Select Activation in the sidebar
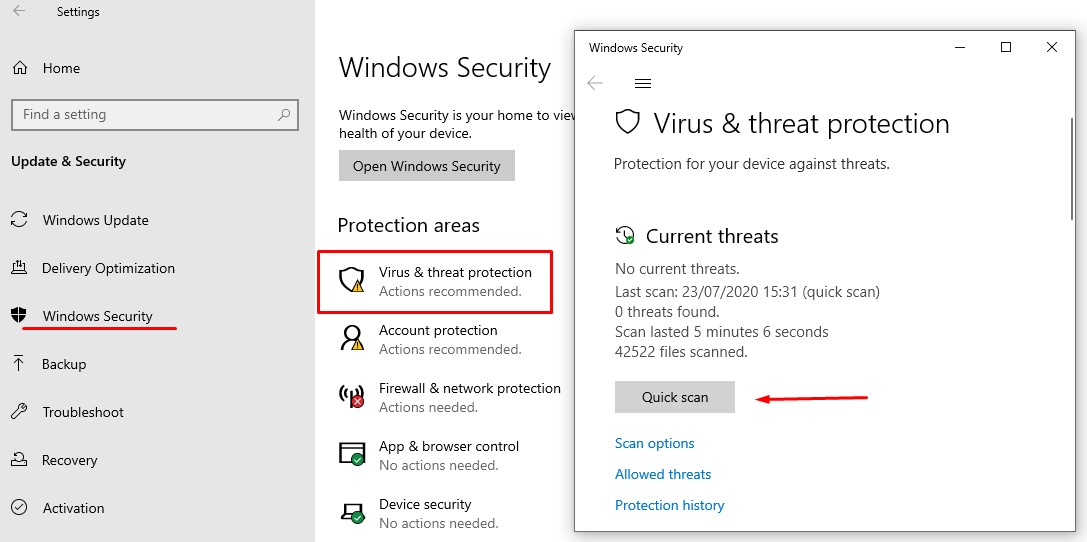The image size is (1087, 542). tap(73, 508)
